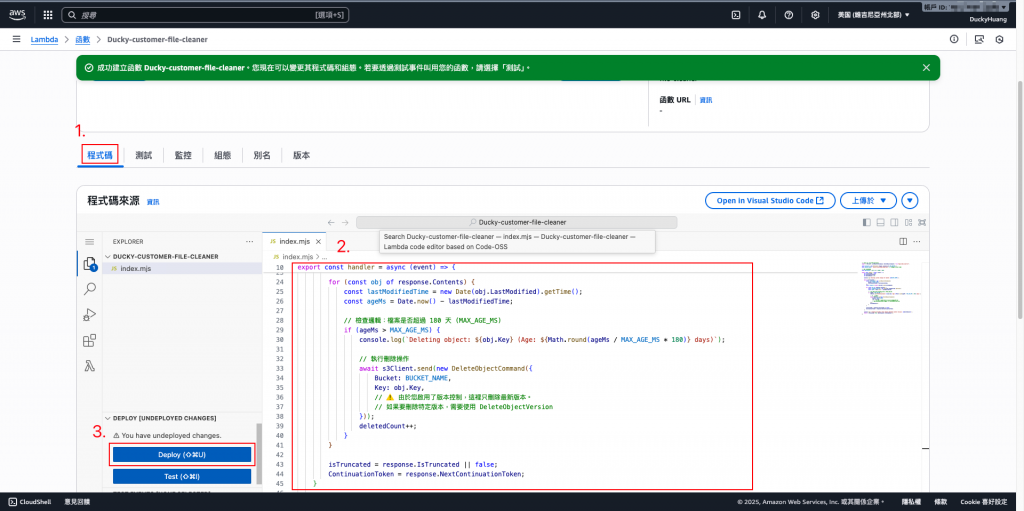This screenshot has width=1024, height=511.
Task: Show the Explorer view in the activity bar
Action: pos(89,264)
